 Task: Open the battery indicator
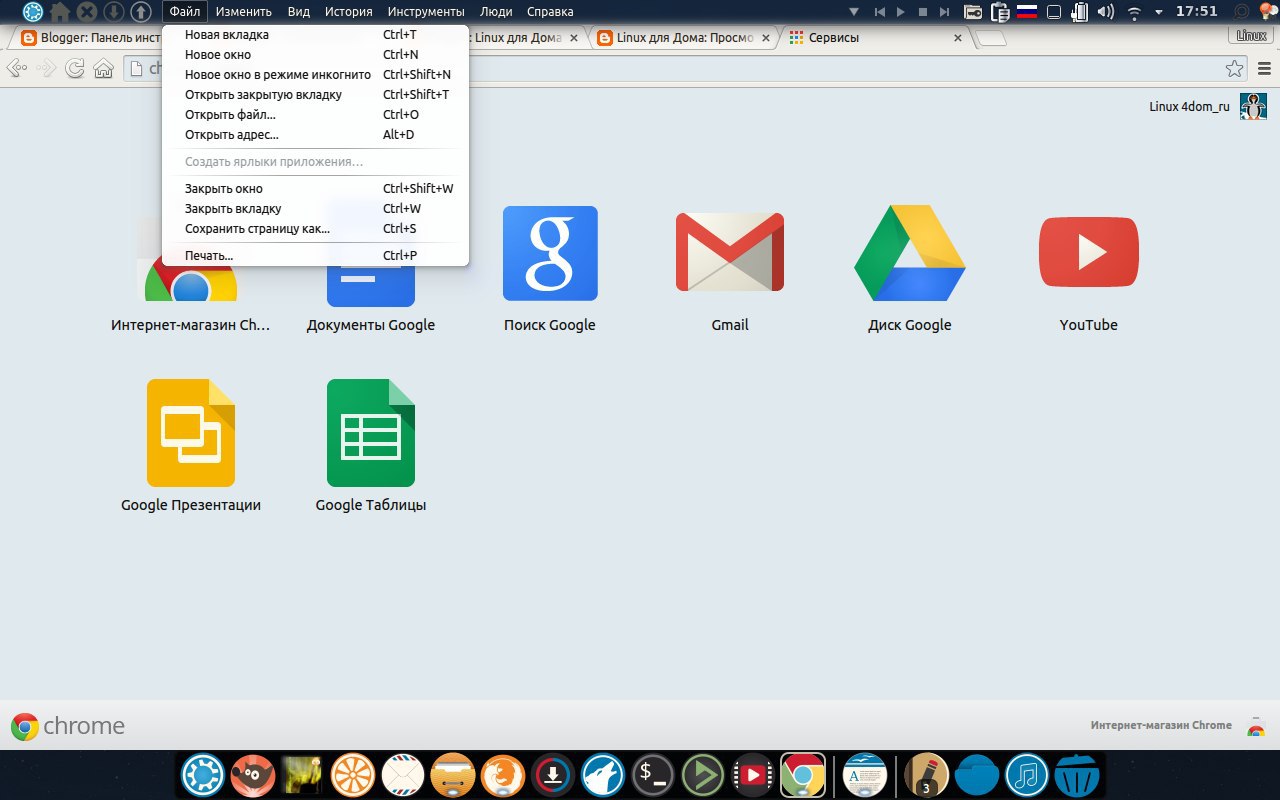pyautogui.click(x=1080, y=12)
